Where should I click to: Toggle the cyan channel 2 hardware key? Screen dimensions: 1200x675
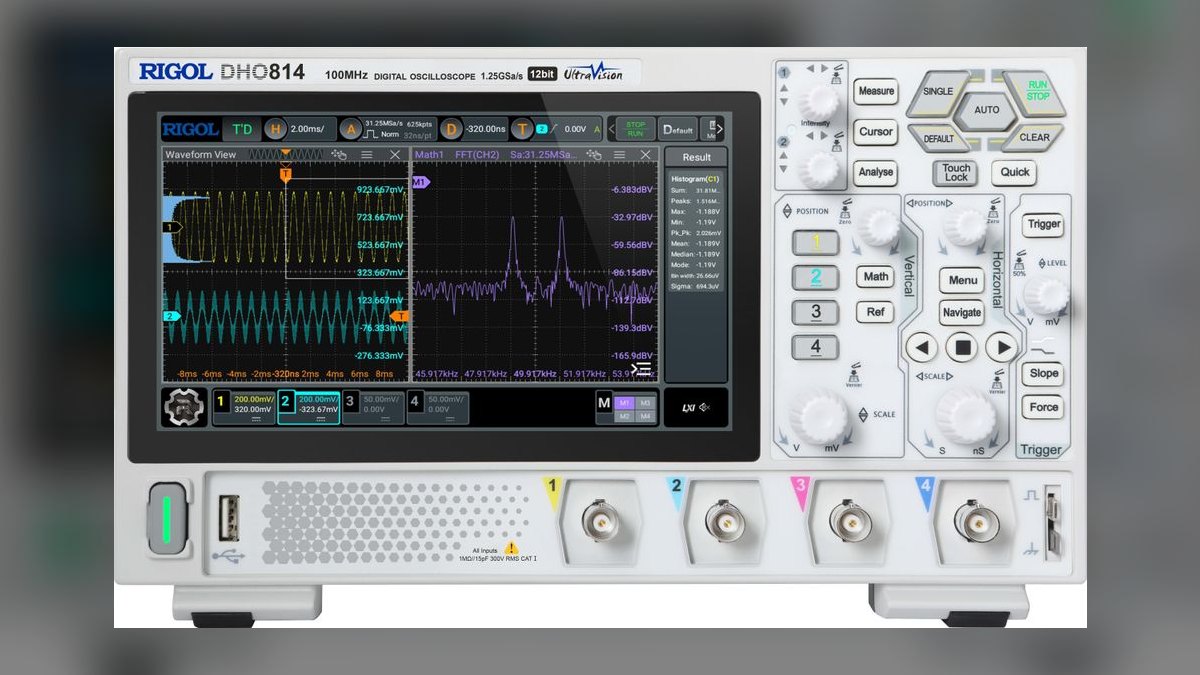[816, 277]
